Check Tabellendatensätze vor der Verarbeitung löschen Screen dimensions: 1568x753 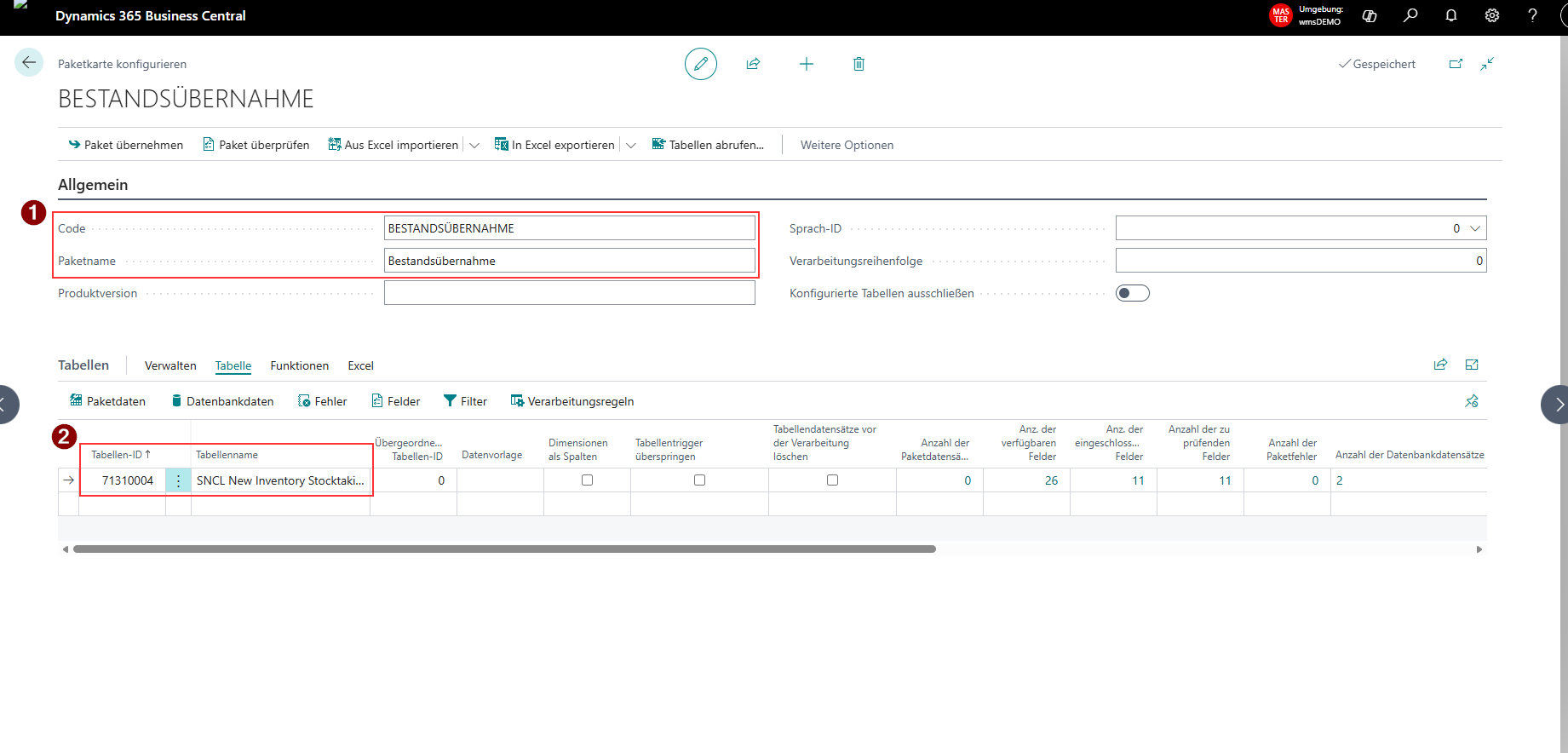pyautogui.click(x=832, y=480)
